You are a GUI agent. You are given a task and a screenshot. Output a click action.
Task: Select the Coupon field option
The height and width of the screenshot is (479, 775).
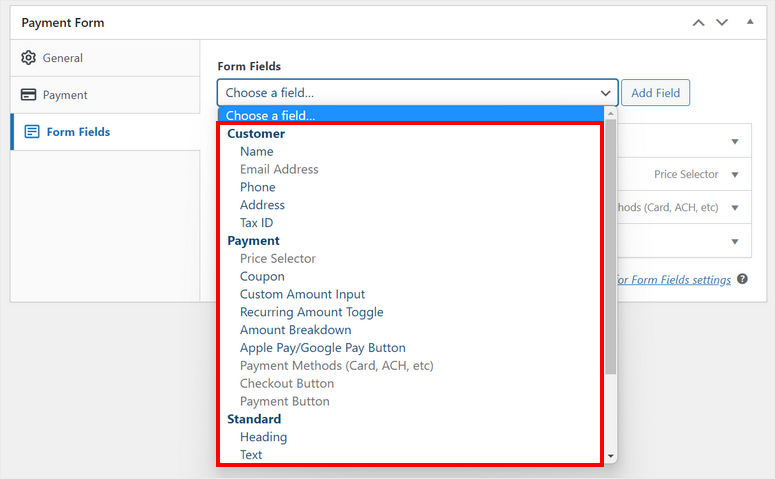pyautogui.click(x=262, y=276)
